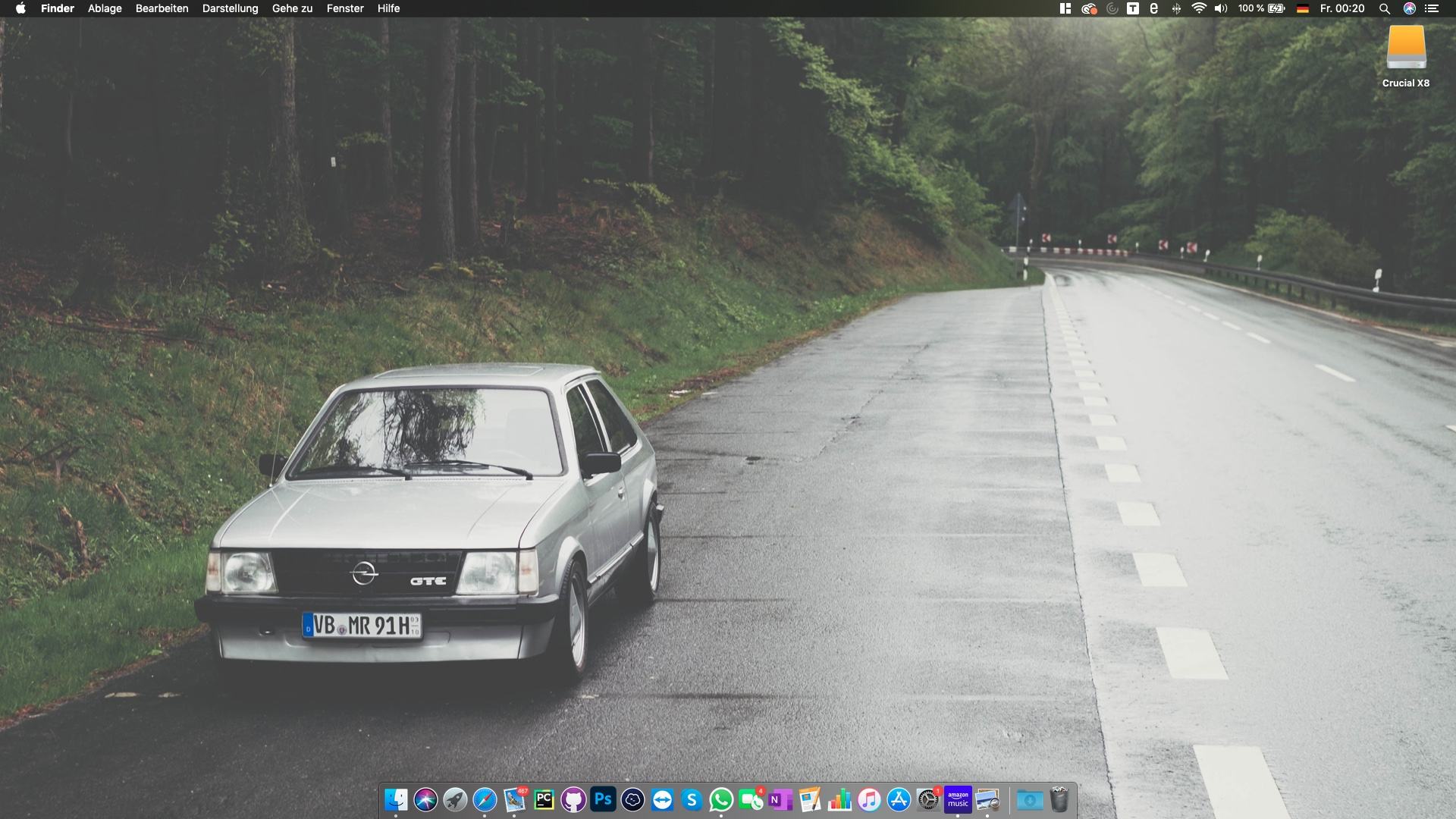Click the Bluetooth menu bar icon
Viewport: 1456px width, 819px height.
[x=1176, y=8]
